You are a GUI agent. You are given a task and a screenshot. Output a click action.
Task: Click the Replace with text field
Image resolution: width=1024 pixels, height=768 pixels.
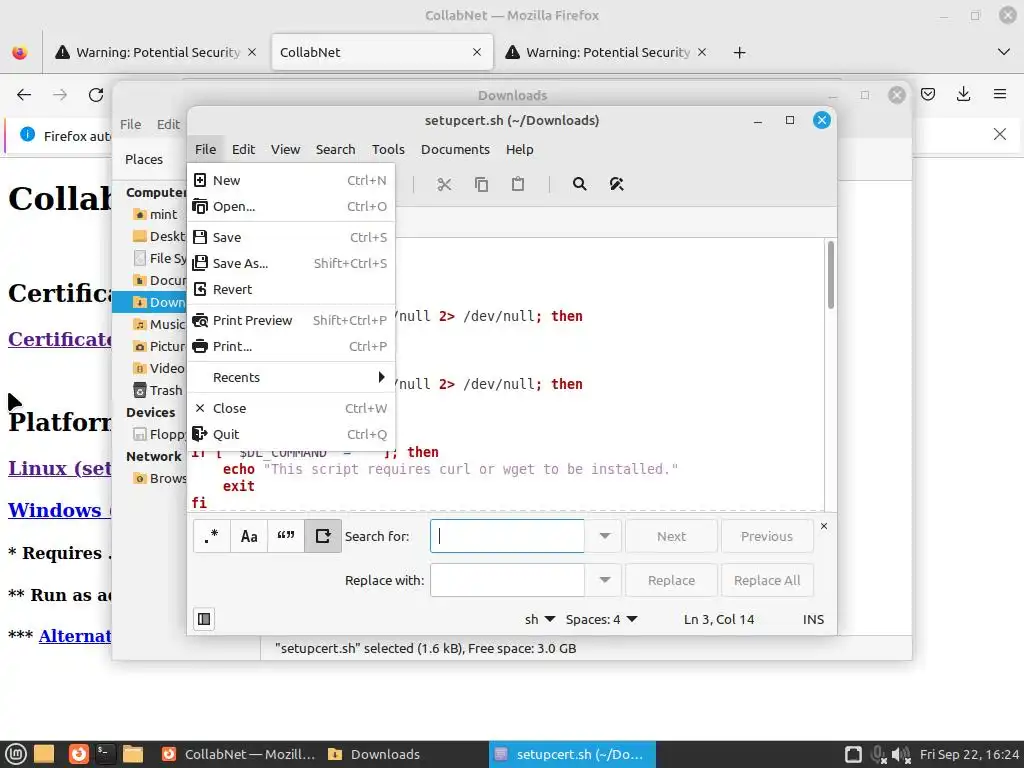[x=507, y=580]
